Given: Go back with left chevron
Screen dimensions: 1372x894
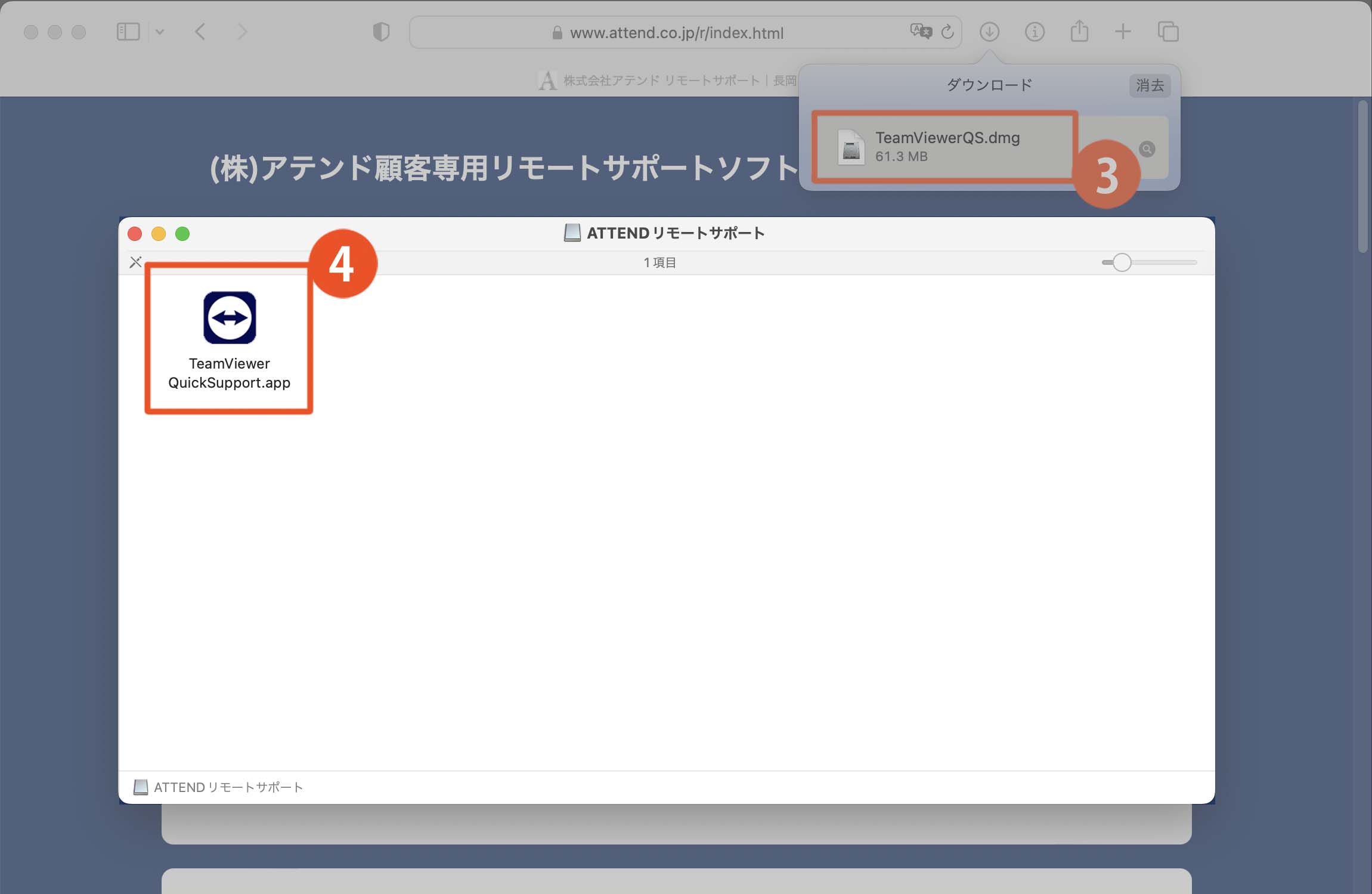Looking at the screenshot, I should [x=200, y=32].
